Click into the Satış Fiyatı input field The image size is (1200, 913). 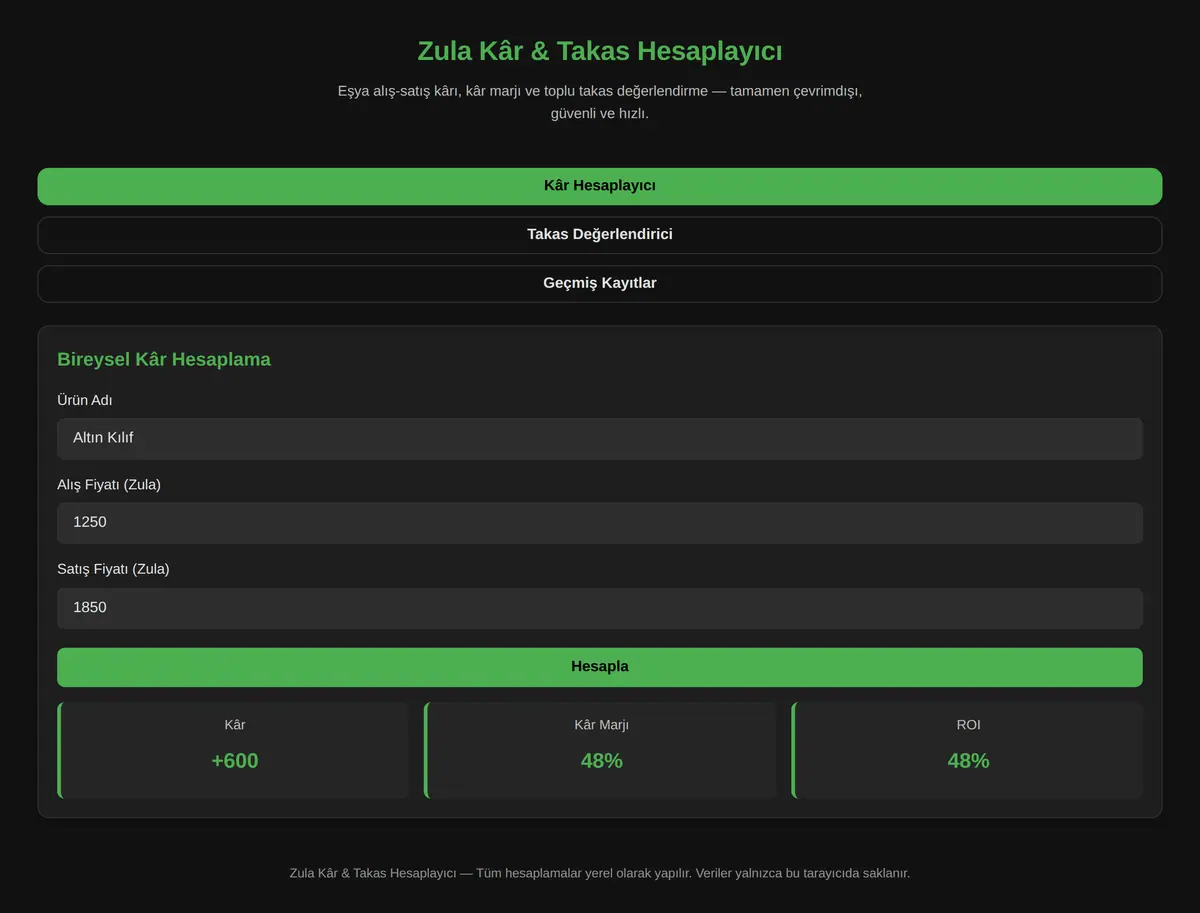pyautogui.click(x=600, y=608)
